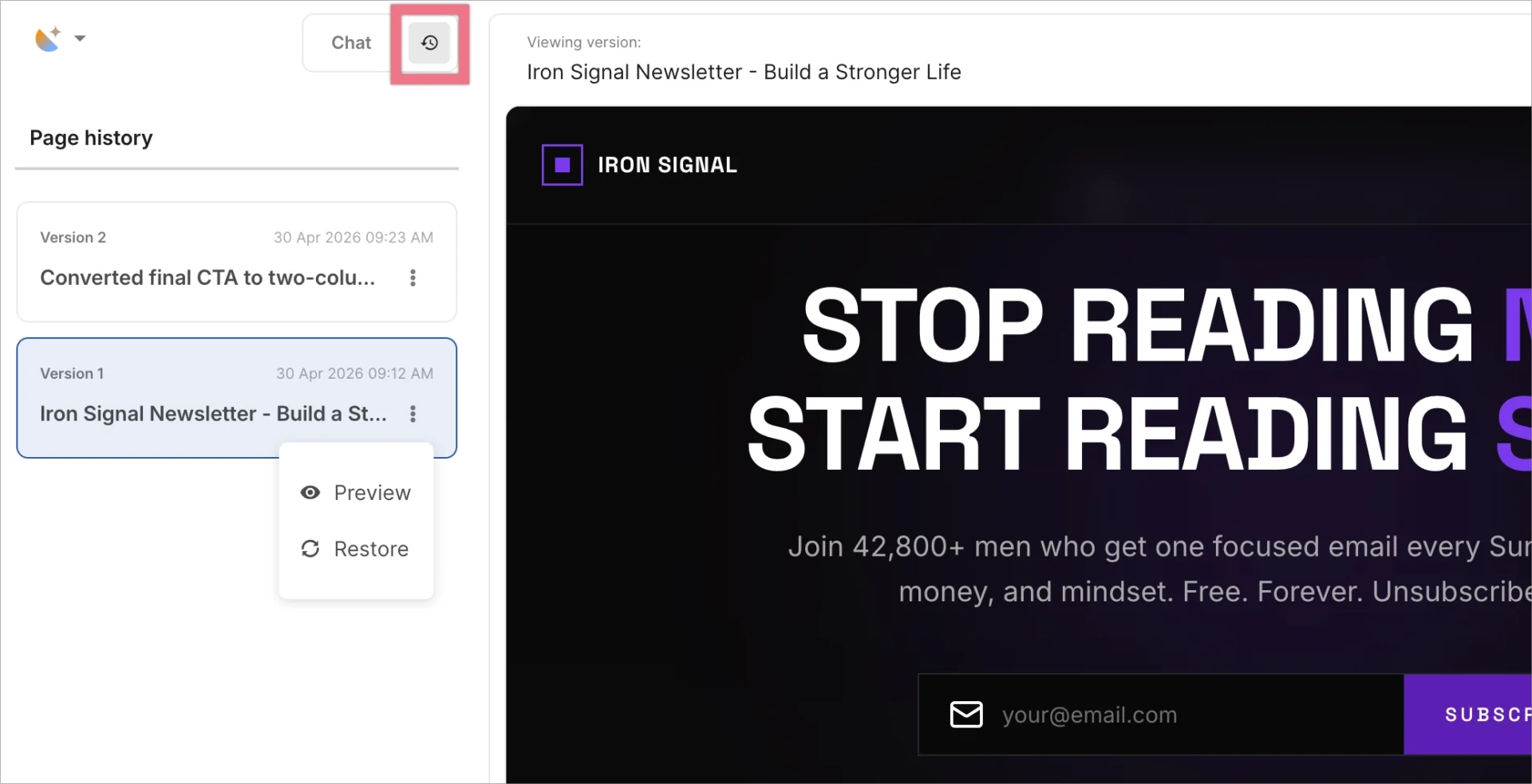This screenshot has height=784, width=1532.
Task: Click the Iron Signal purple square logo
Action: 563,165
